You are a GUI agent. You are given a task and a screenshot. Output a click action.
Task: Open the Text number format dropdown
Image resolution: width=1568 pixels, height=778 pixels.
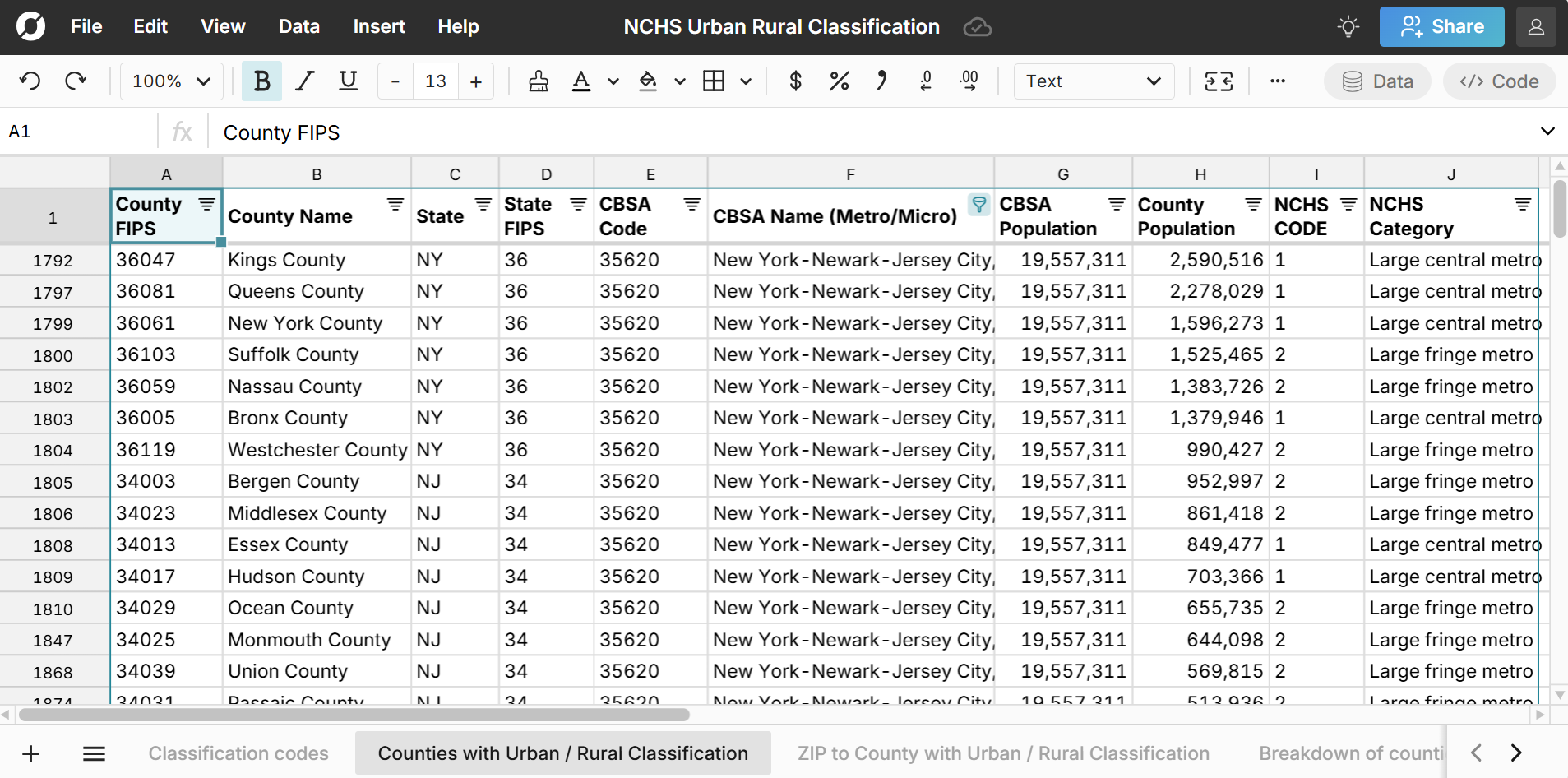[x=1094, y=81]
